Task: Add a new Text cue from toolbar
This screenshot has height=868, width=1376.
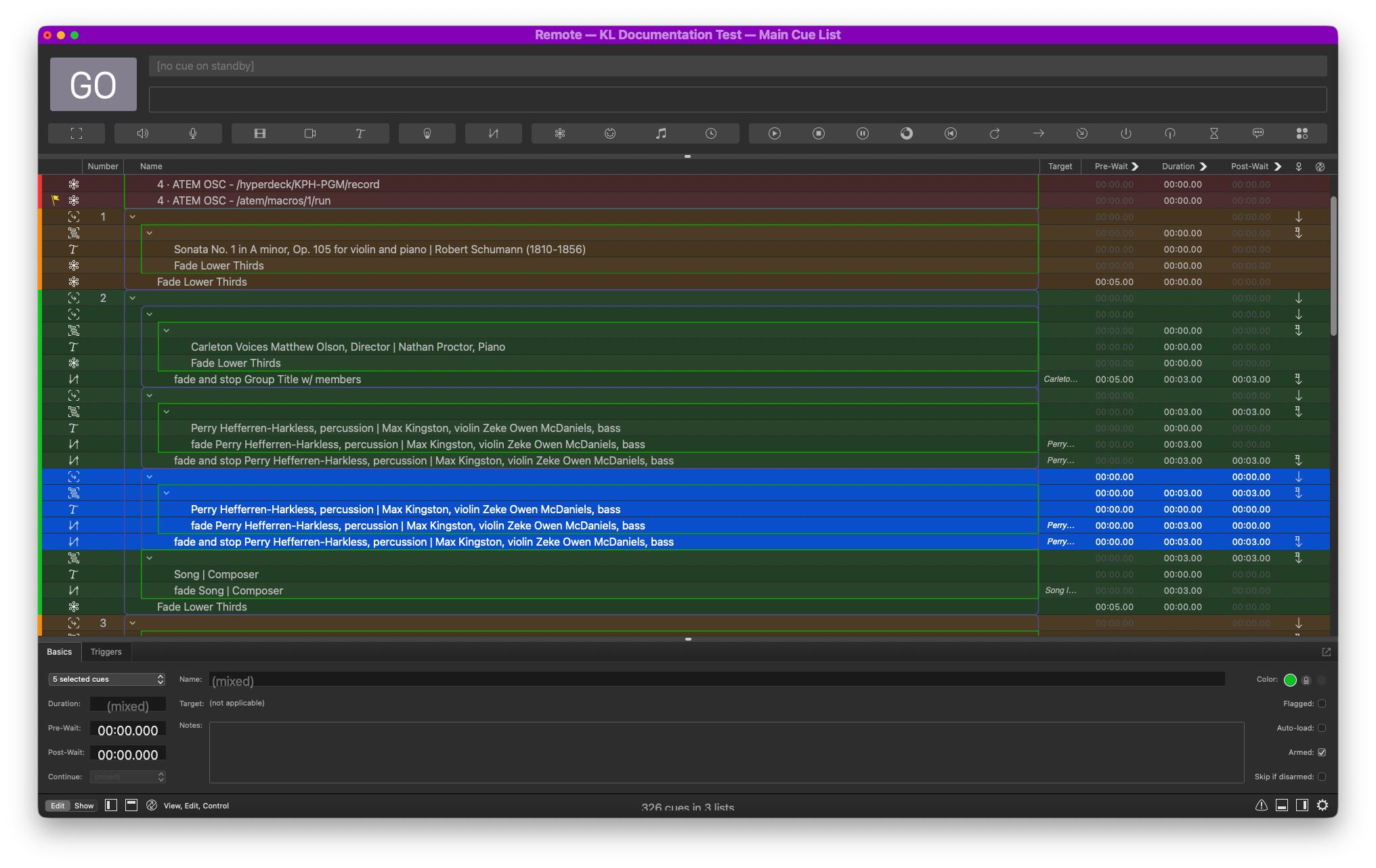Action: click(360, 133)
